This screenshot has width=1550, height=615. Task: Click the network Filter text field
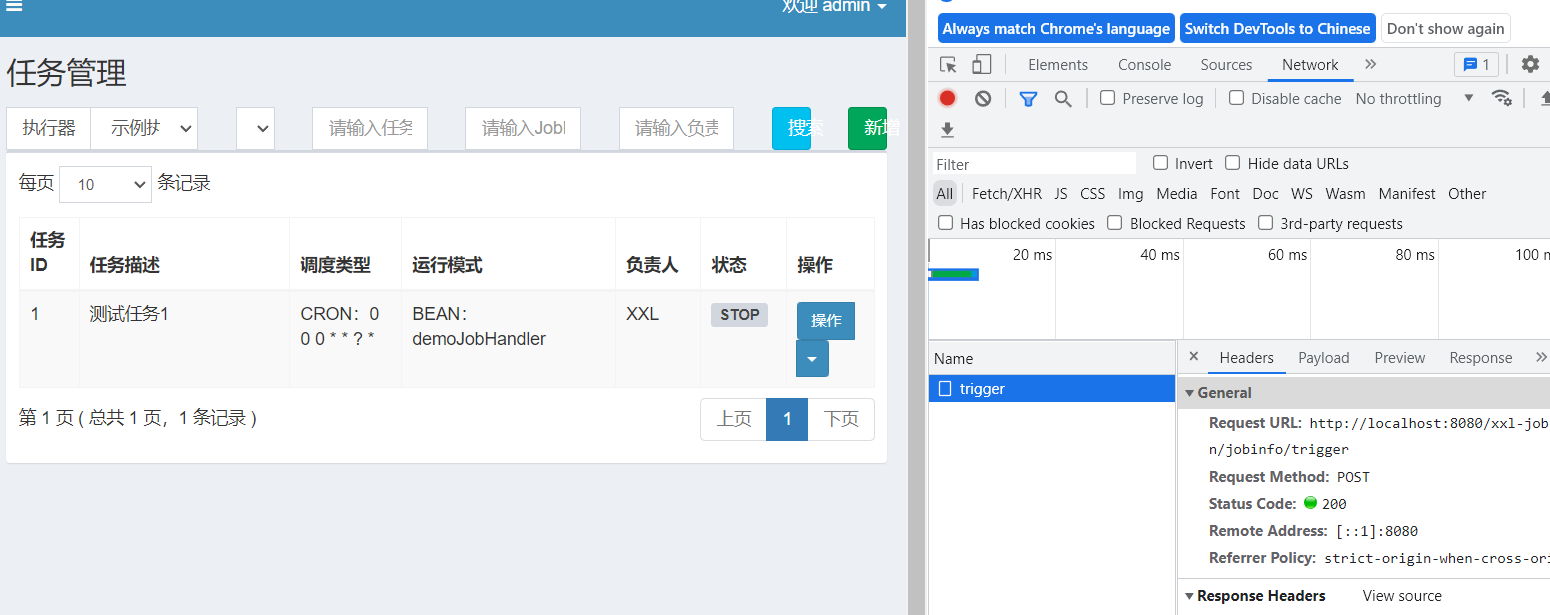(1034, 164)
